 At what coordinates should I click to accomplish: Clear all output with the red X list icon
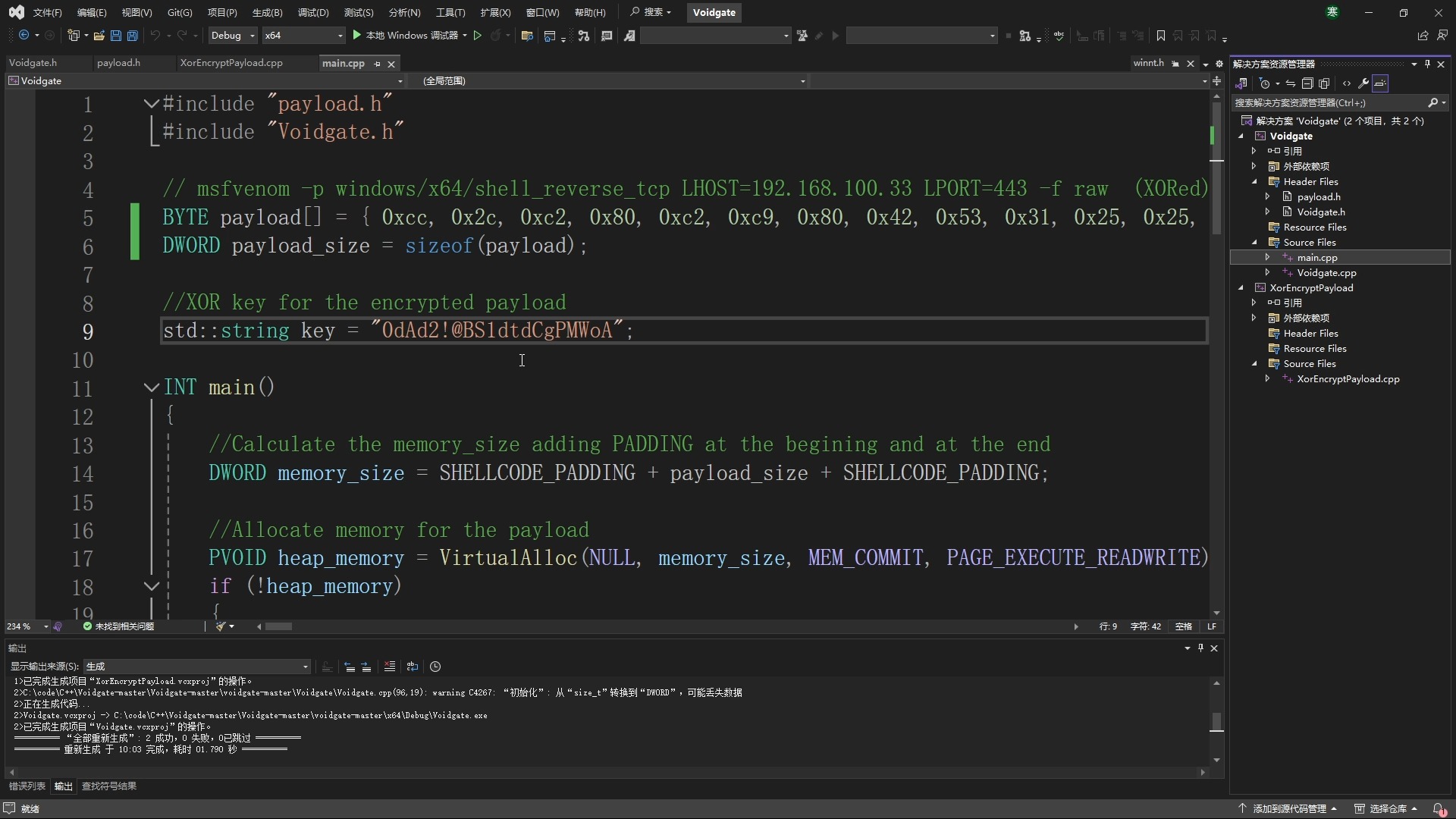pos(389,667)
